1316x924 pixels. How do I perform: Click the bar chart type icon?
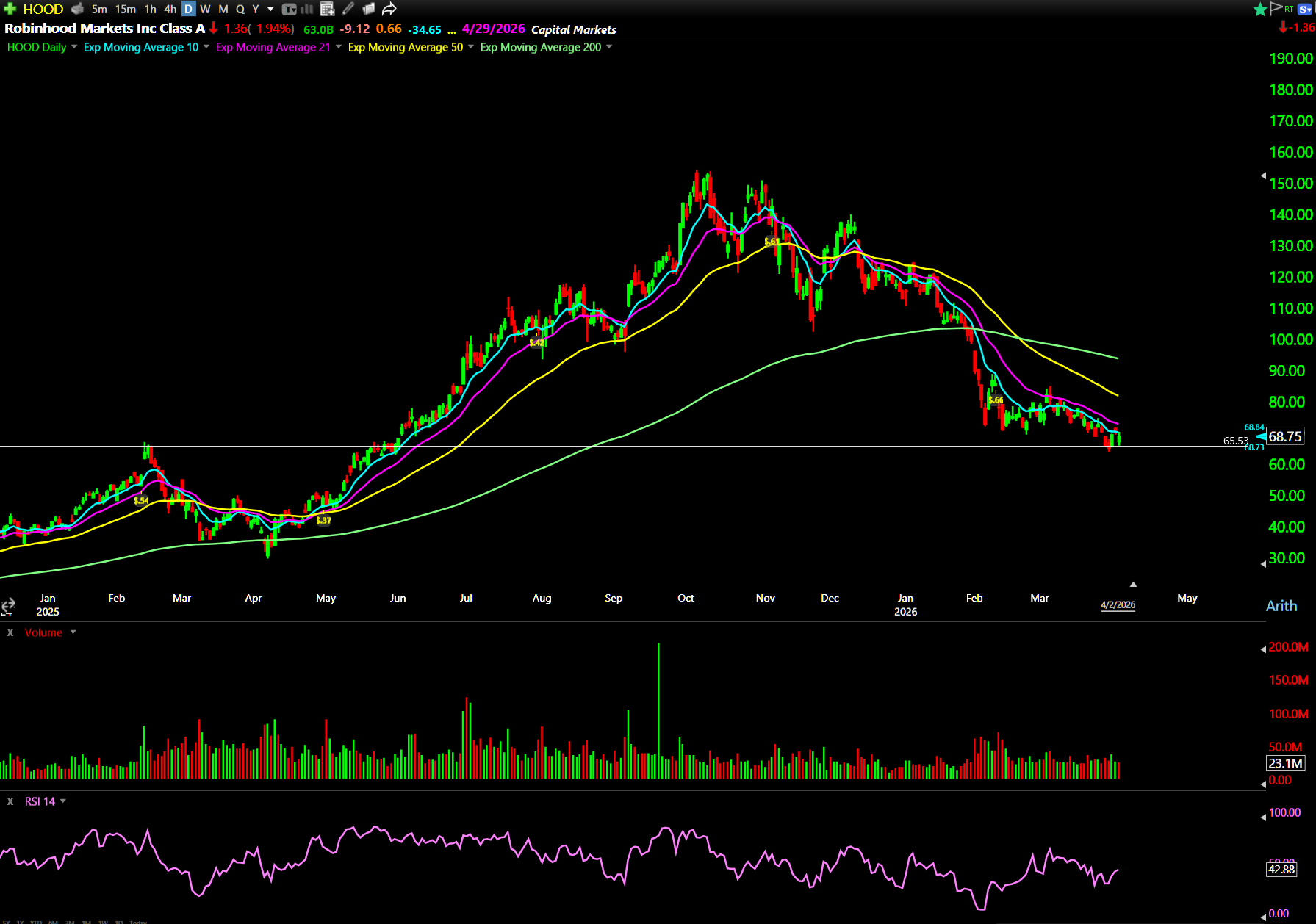click(x=307, y=9)
